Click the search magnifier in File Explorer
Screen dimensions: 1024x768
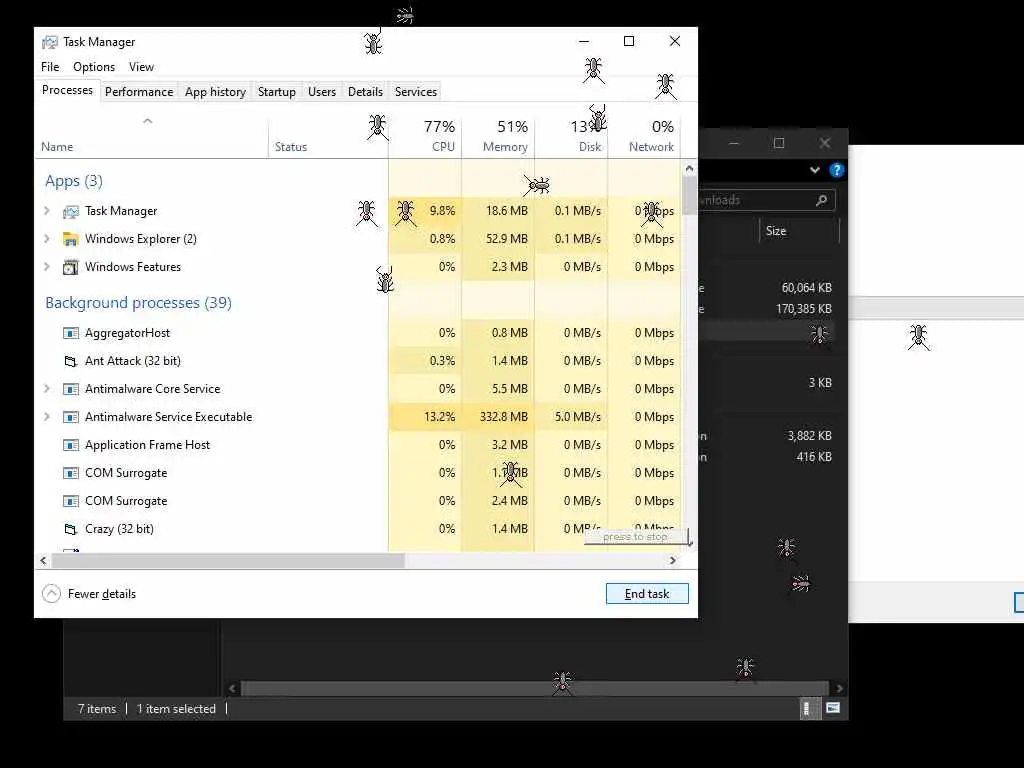pyautogui.click(x=822, y=200)
